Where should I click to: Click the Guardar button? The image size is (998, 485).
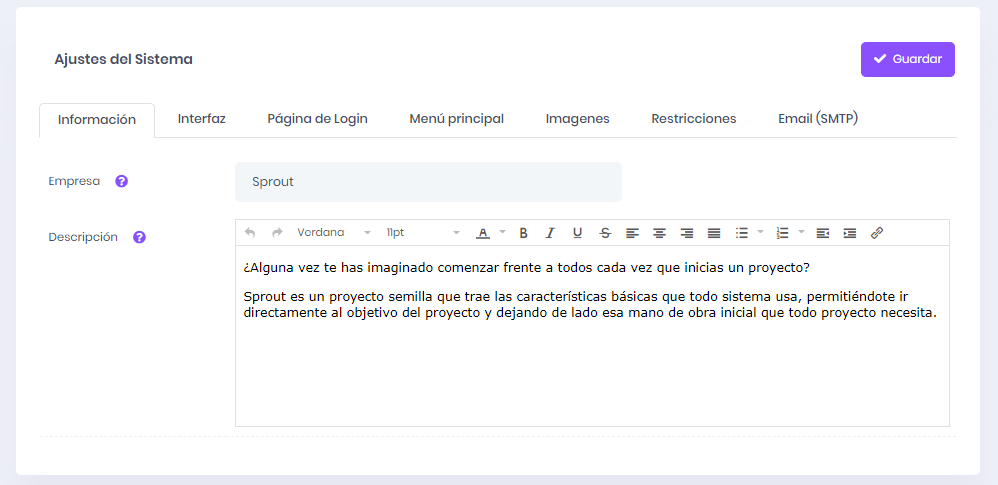coord(907,59)
